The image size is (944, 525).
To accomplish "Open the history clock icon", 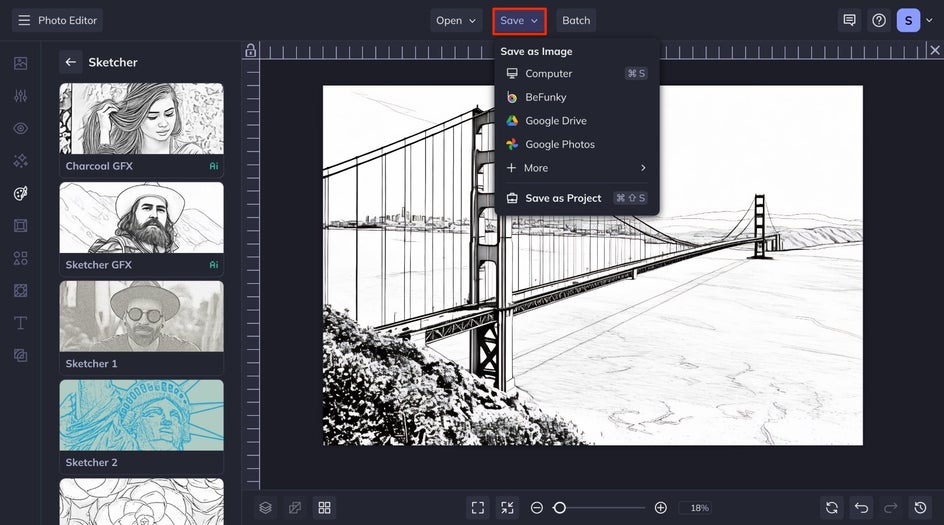I will (921, 508).
